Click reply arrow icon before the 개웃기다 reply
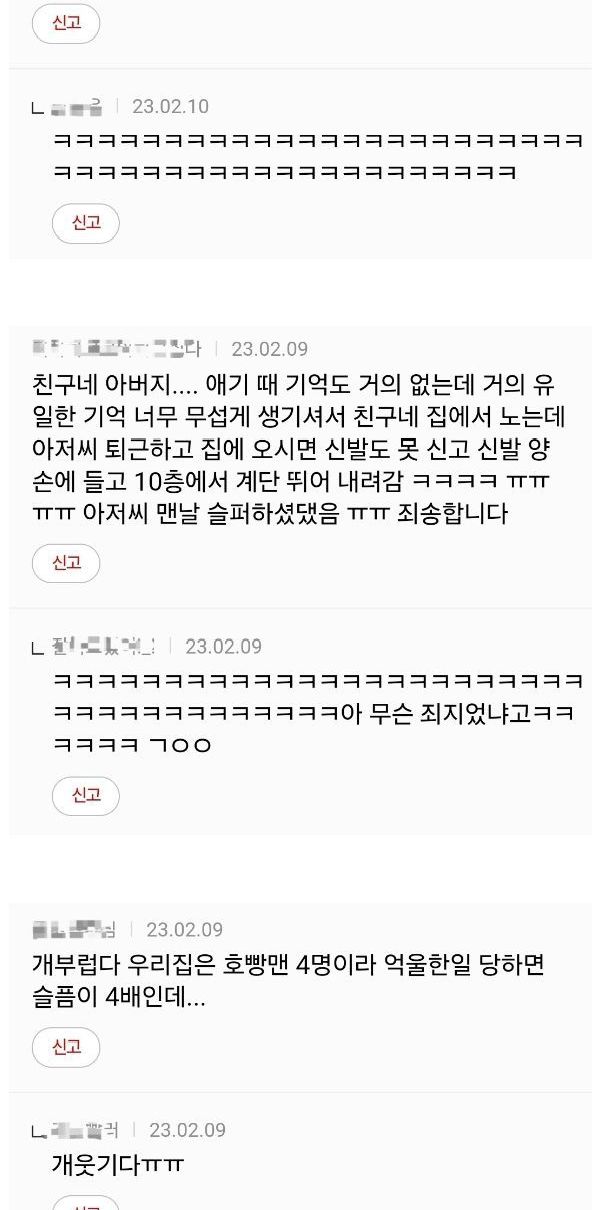This screenshot has width=605, height=1210. [39, 1132]
